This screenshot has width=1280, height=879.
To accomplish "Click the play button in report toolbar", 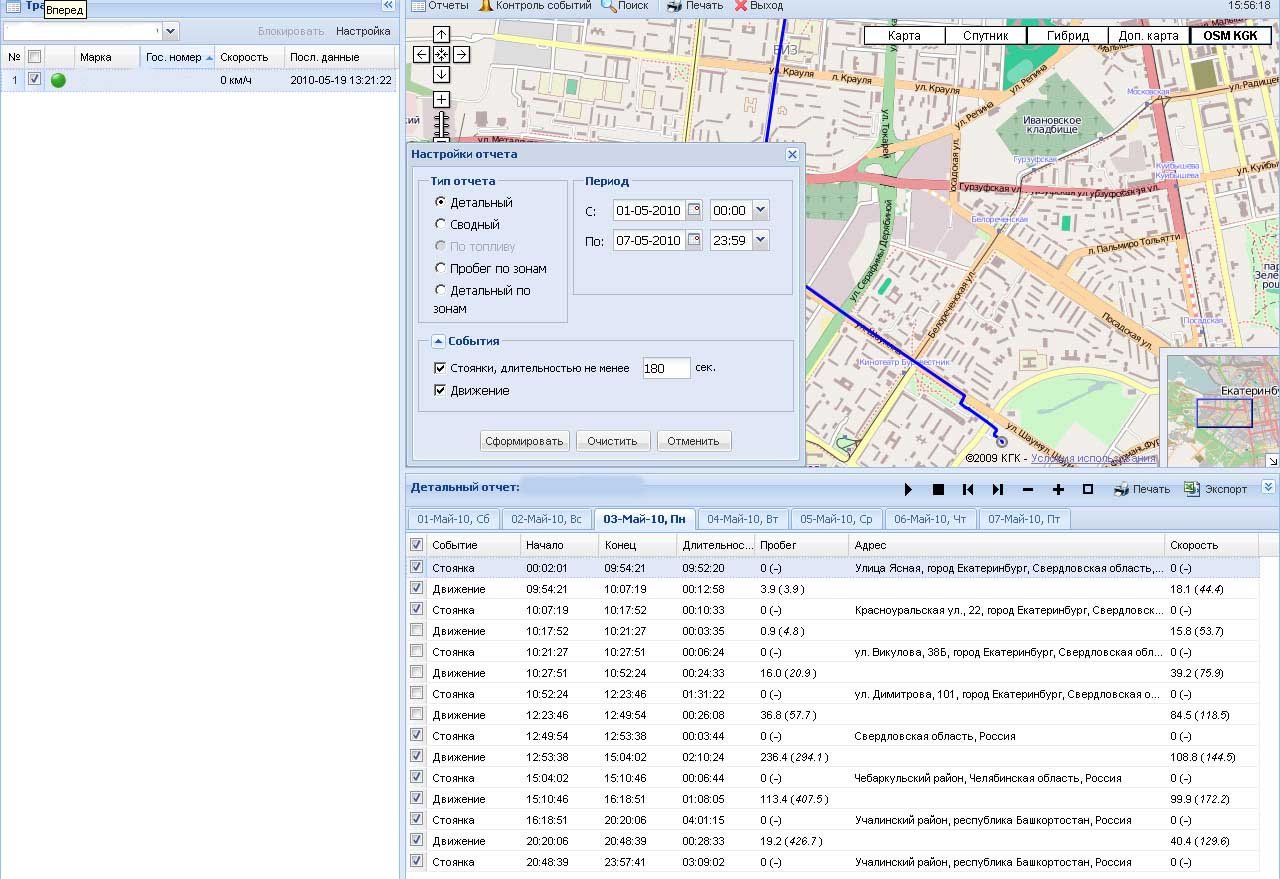I will tap(908, 489).
